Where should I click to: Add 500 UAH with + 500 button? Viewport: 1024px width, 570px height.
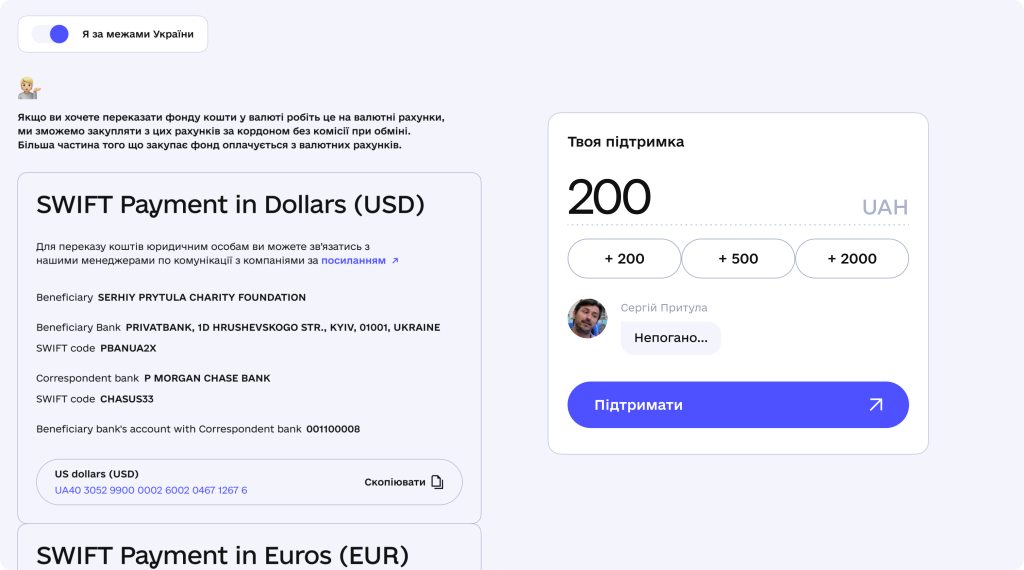tap(738, 259)
